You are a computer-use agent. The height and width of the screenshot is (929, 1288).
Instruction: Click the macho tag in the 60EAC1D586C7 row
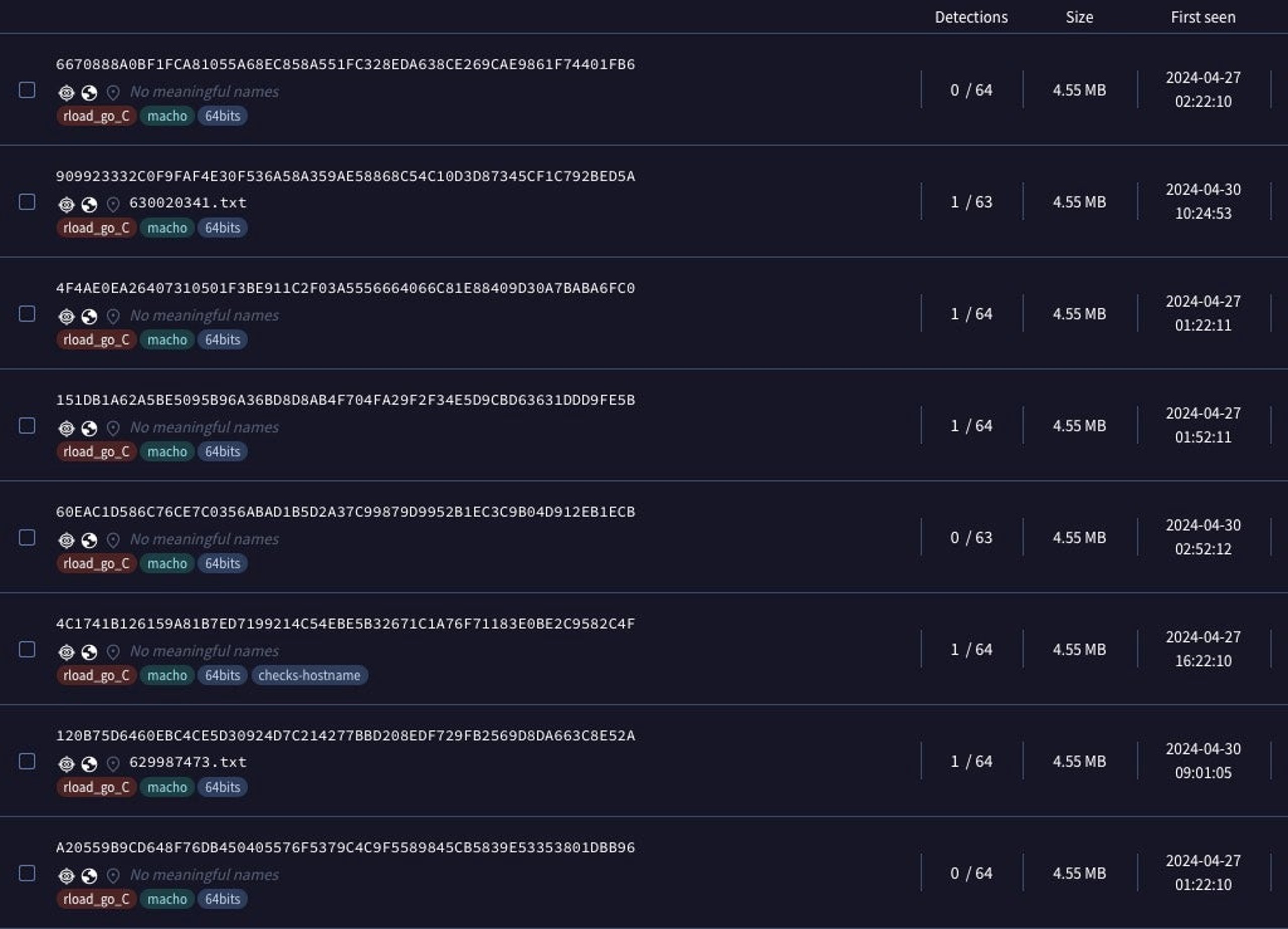[167, 563]
